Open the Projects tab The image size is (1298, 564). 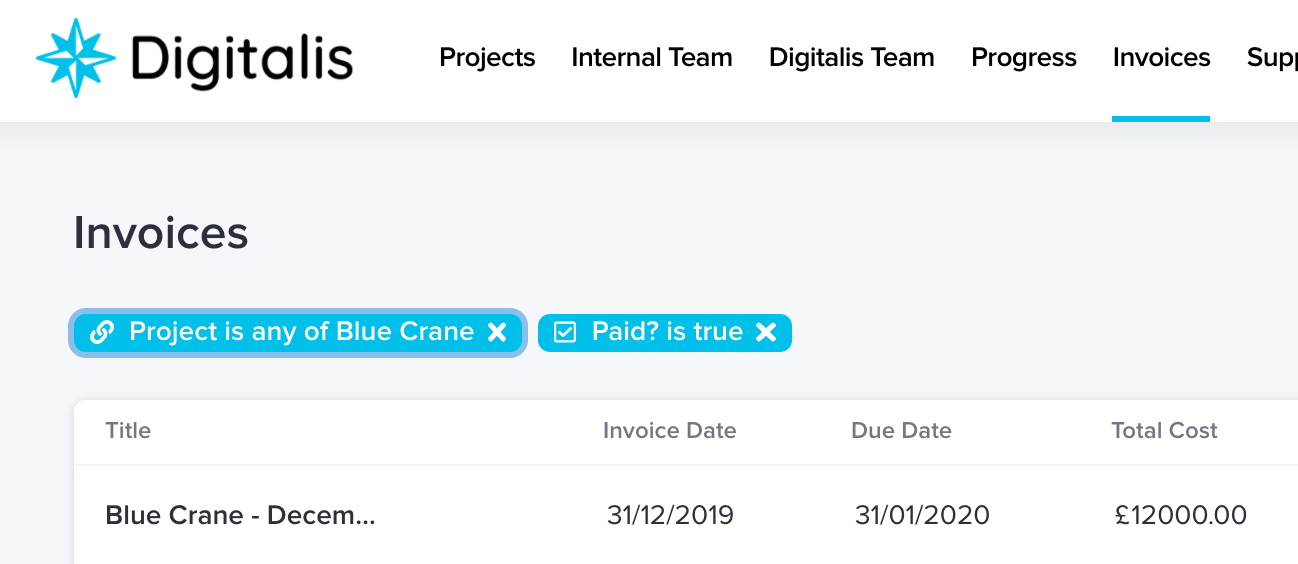tap(487, 58)
